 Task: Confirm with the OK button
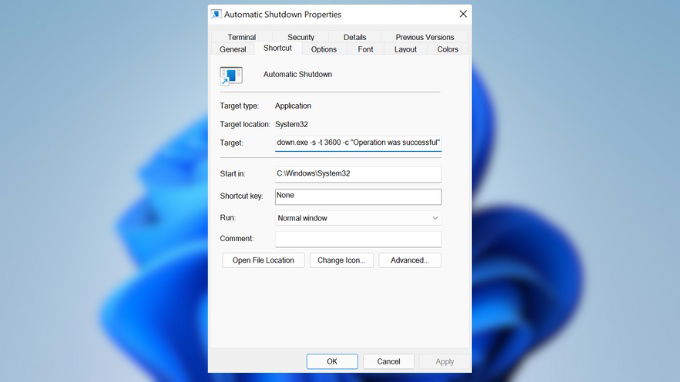[x=332, y=361]
